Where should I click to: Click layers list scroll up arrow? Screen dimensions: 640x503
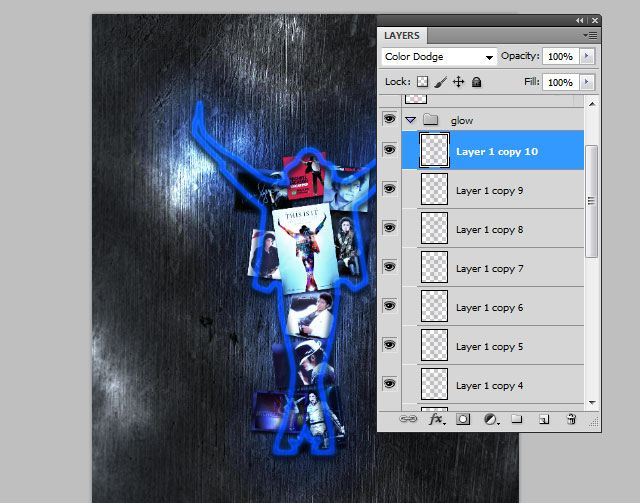592,104
